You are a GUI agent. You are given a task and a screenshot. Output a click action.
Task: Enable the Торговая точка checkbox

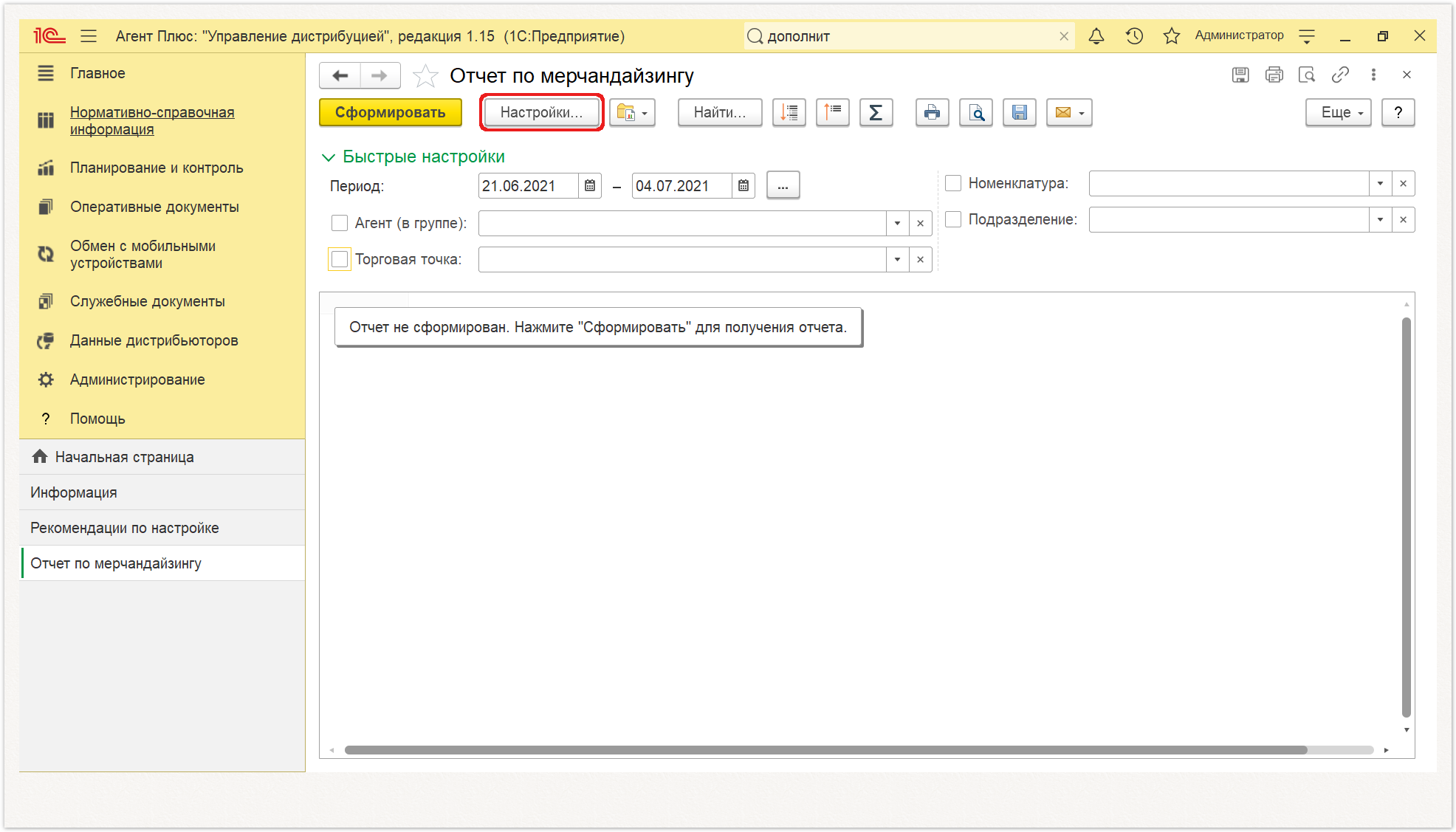tap(340, 259)
